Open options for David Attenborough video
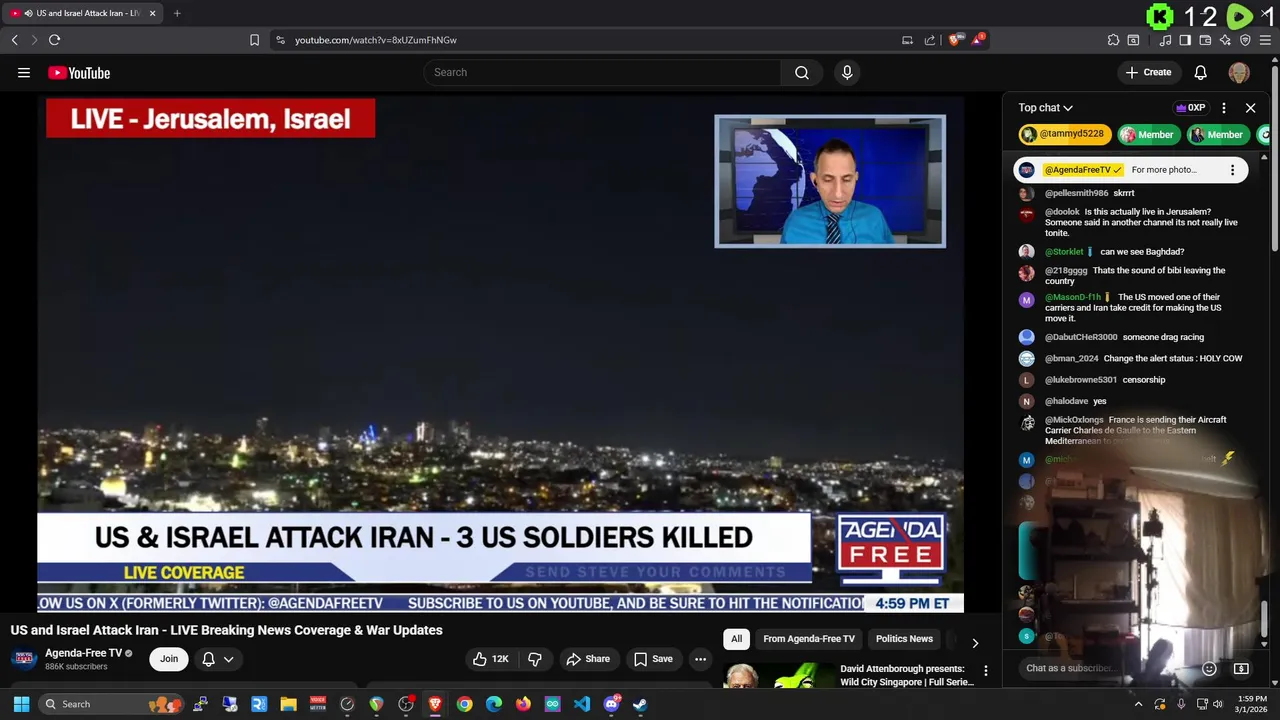1280x720 pixels. click(x=985, y=671)
